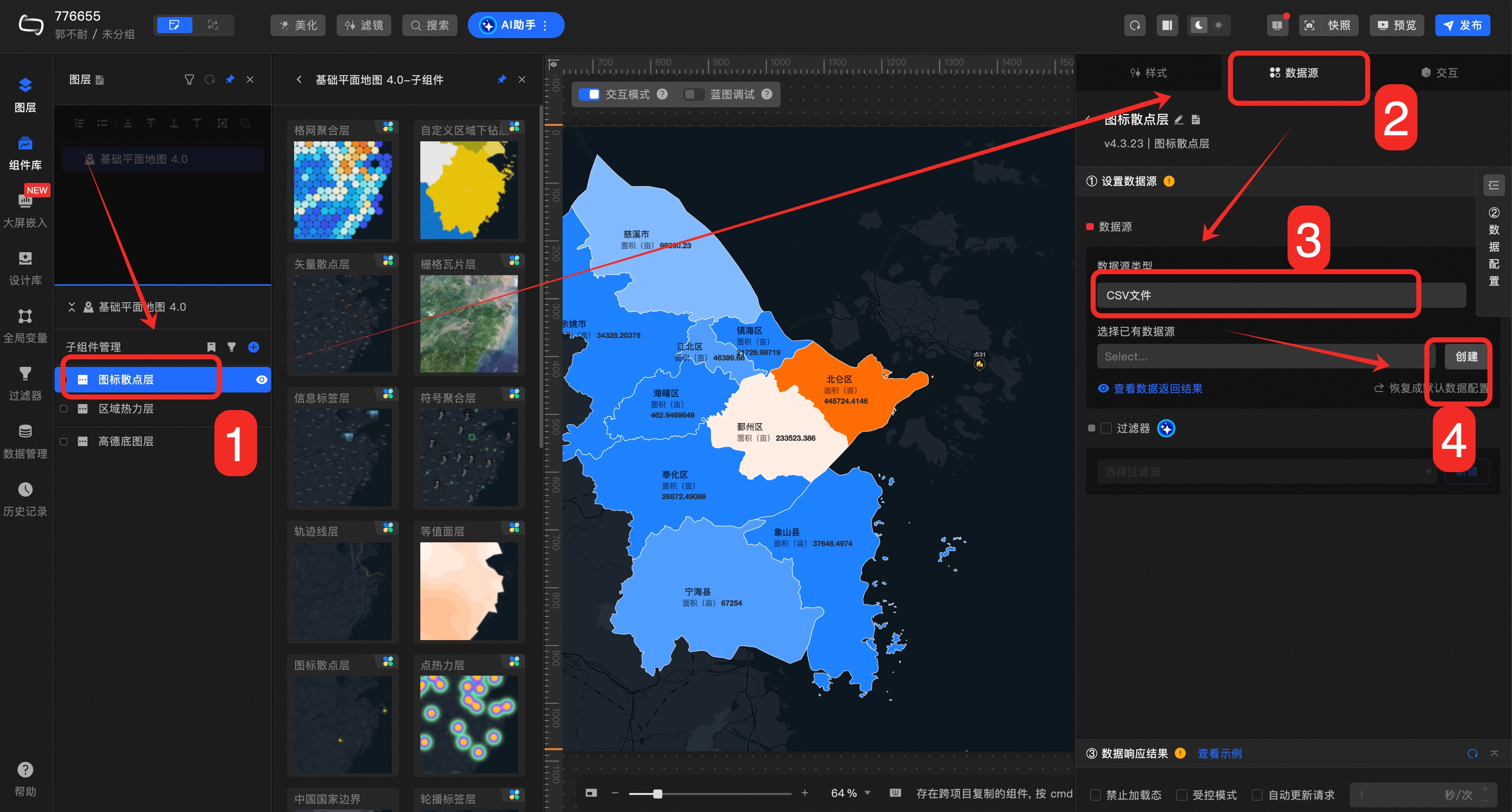Click 查看数据返回结果 link
Screen dimensions: 1512x812
1157,388
